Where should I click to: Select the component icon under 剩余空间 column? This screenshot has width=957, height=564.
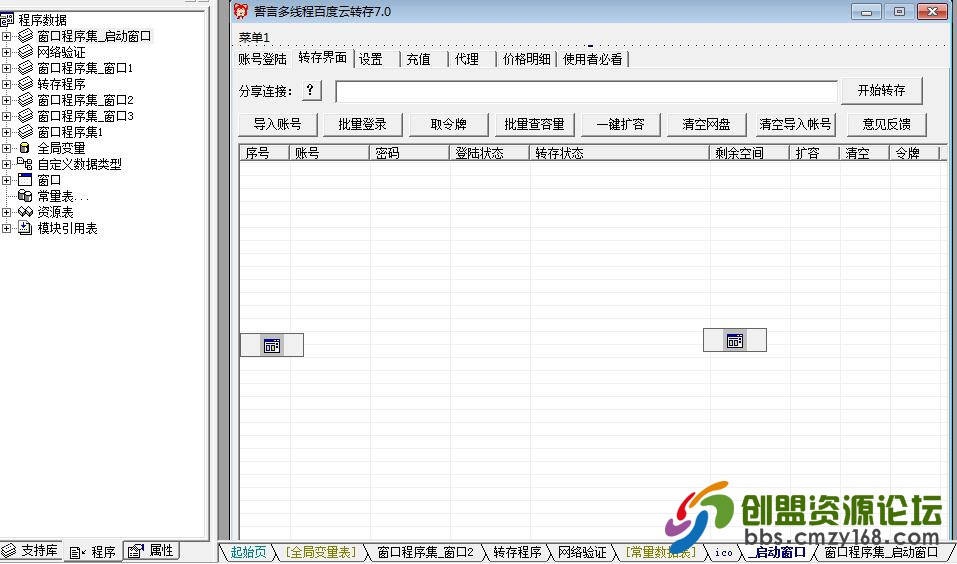pos(734,340)
